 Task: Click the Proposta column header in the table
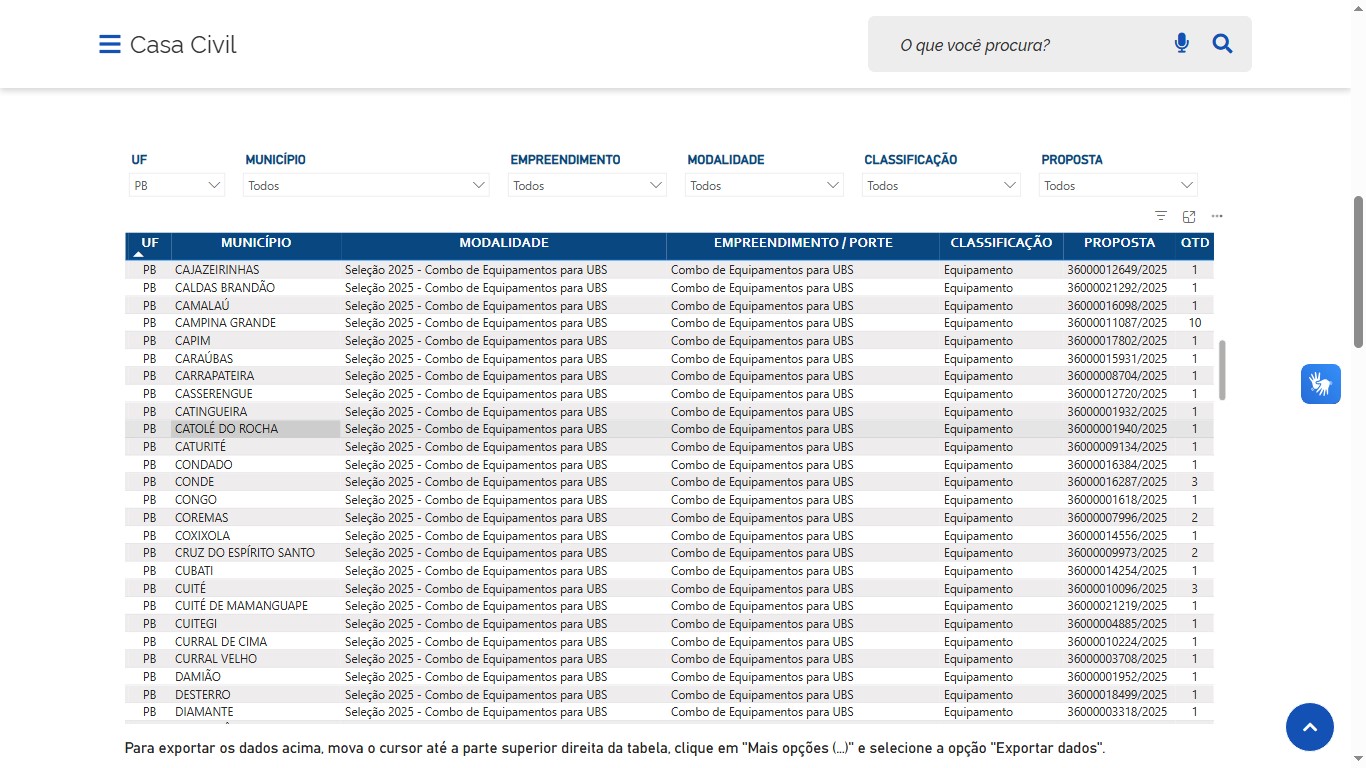(x=1119, y=243)
